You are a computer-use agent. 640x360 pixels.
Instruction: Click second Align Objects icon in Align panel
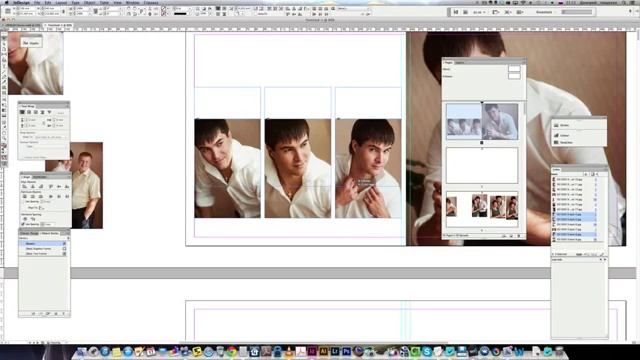33,187
